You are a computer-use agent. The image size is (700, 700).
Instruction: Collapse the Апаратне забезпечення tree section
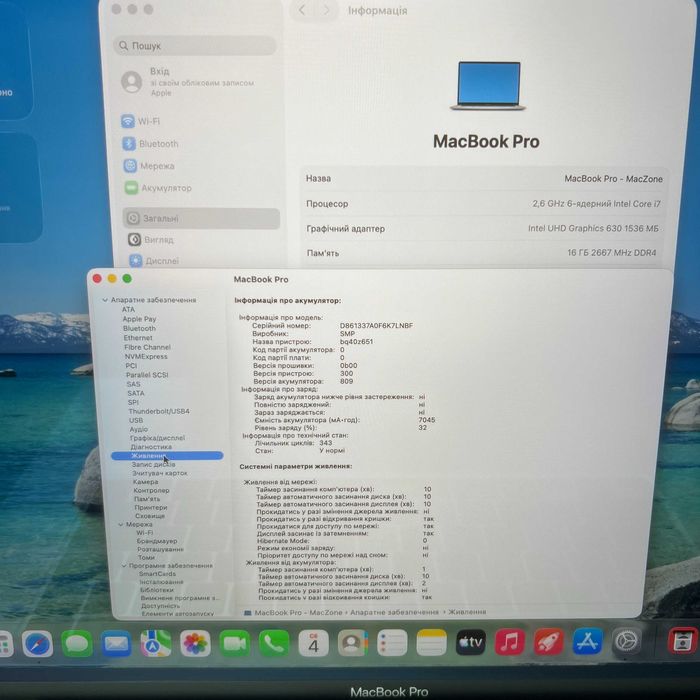(105, 300)
